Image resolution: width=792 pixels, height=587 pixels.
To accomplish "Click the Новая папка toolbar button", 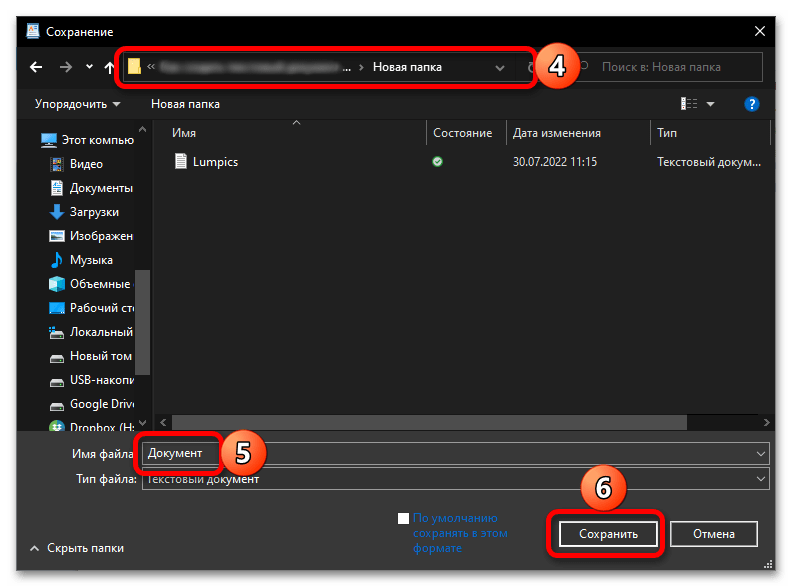I will (185, 104).
